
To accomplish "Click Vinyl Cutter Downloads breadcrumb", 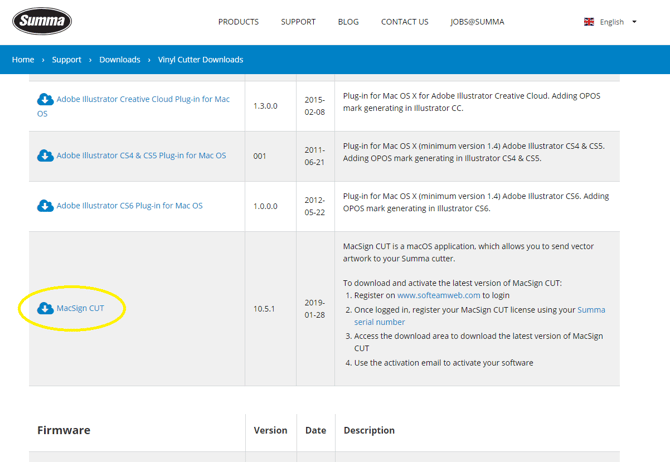I will pos(200,60).
